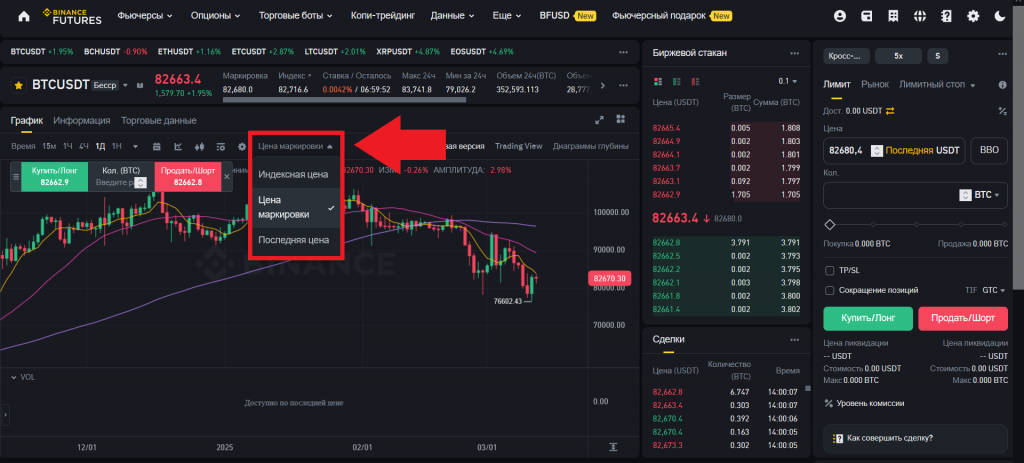Select the 15м chart timeframe
This screenshot has height=463, width=1024.
pos(49,146)
